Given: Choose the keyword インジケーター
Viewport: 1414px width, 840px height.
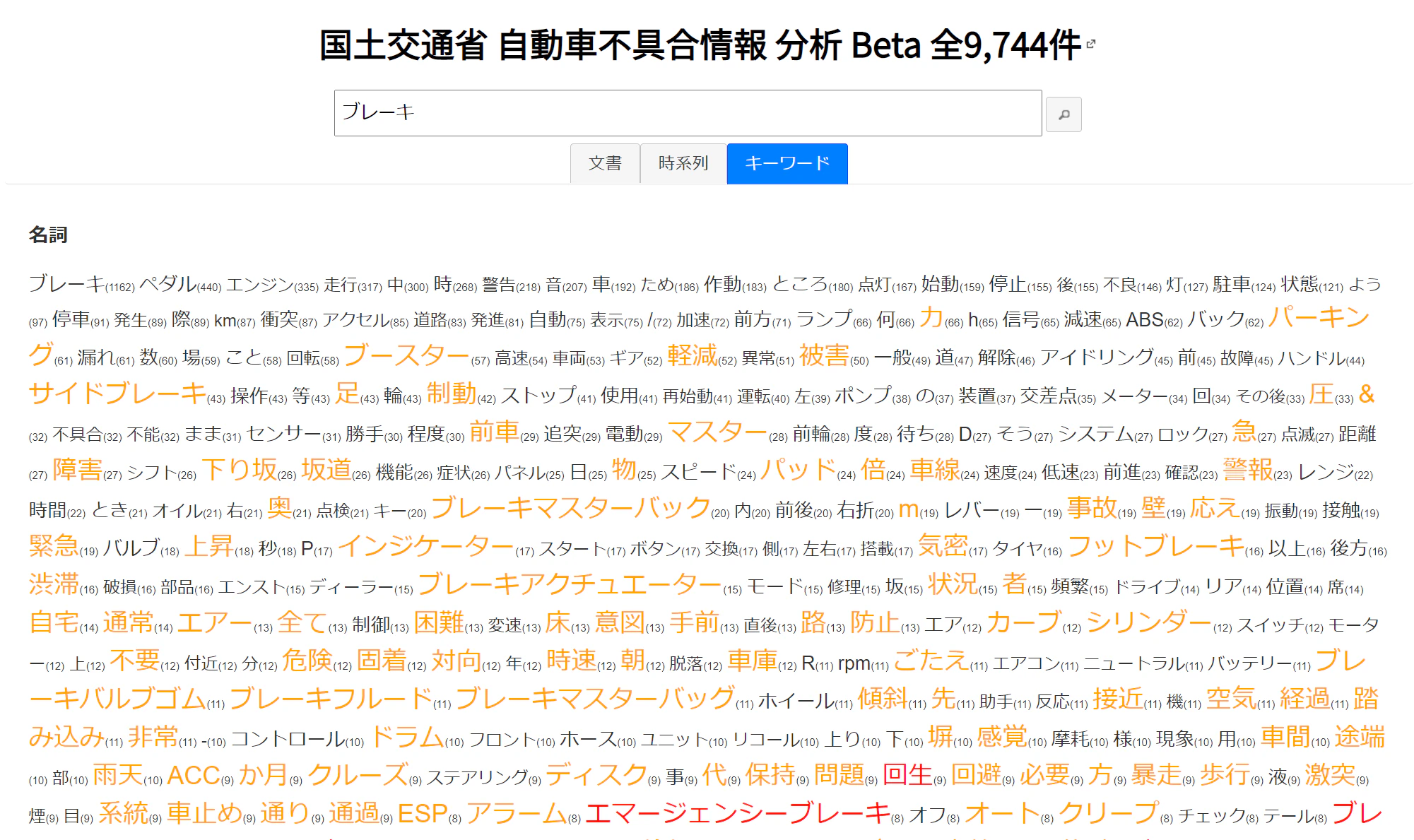Looking at the screenshot, I should pos(425,545).
